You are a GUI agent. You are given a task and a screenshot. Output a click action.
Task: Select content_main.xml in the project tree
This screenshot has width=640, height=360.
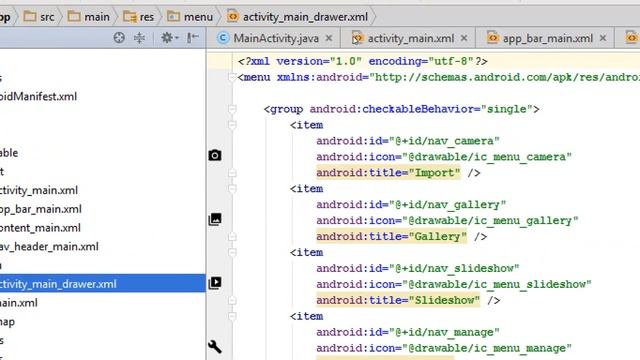click(x=40, y=228)
